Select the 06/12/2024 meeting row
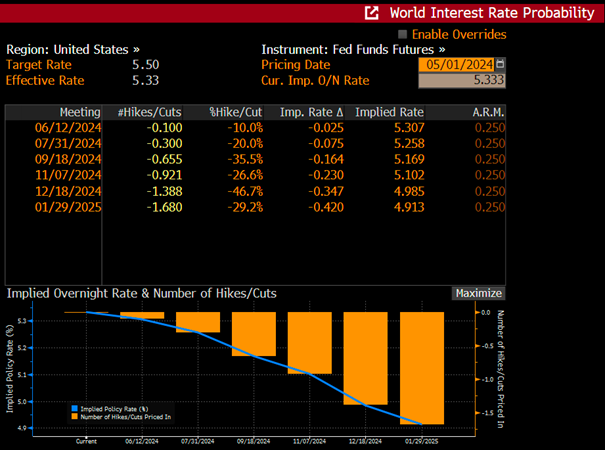The image size is (605, 450). pos(255,128)
